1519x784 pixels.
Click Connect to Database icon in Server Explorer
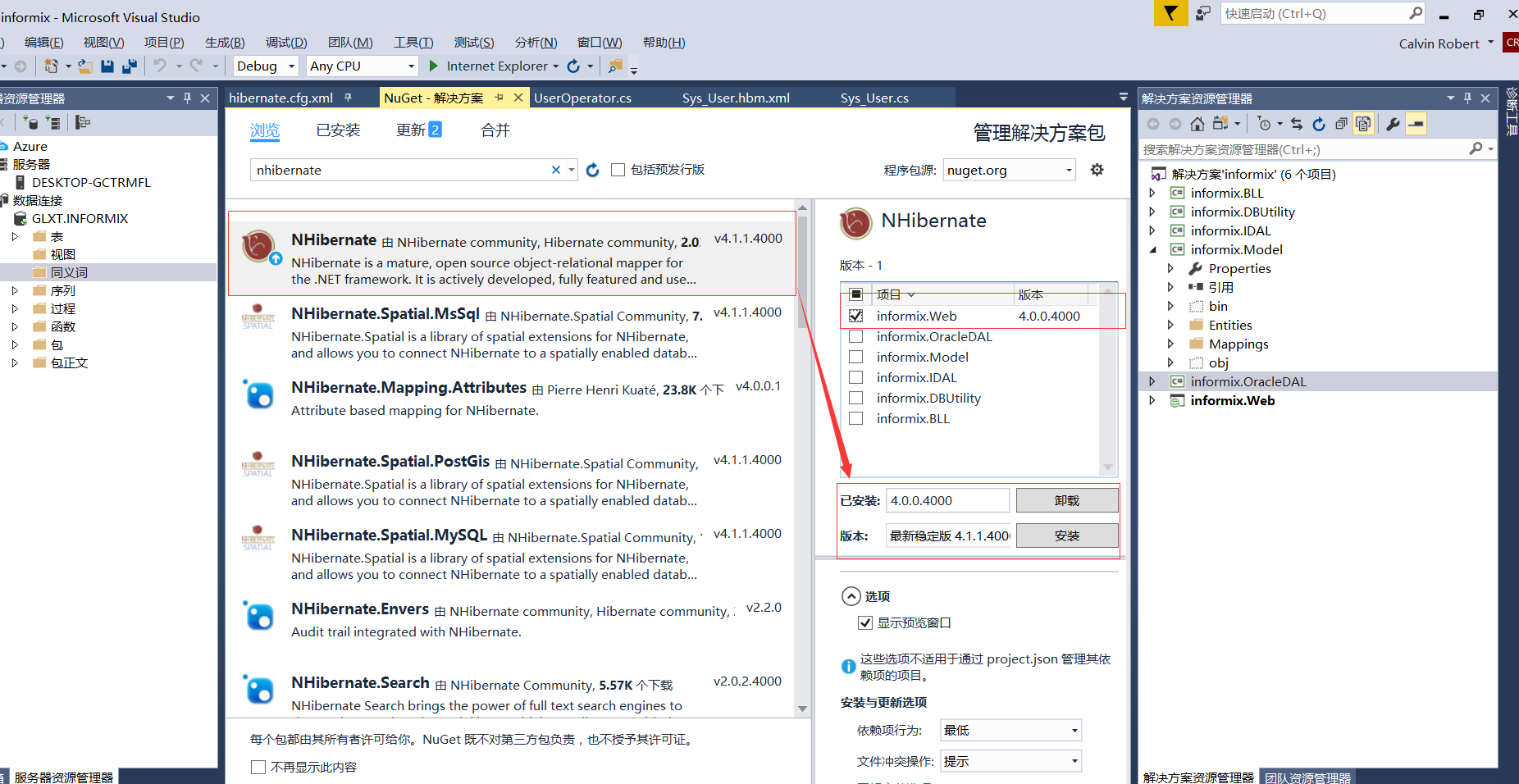pyautogui.click(x=31, y=122)
